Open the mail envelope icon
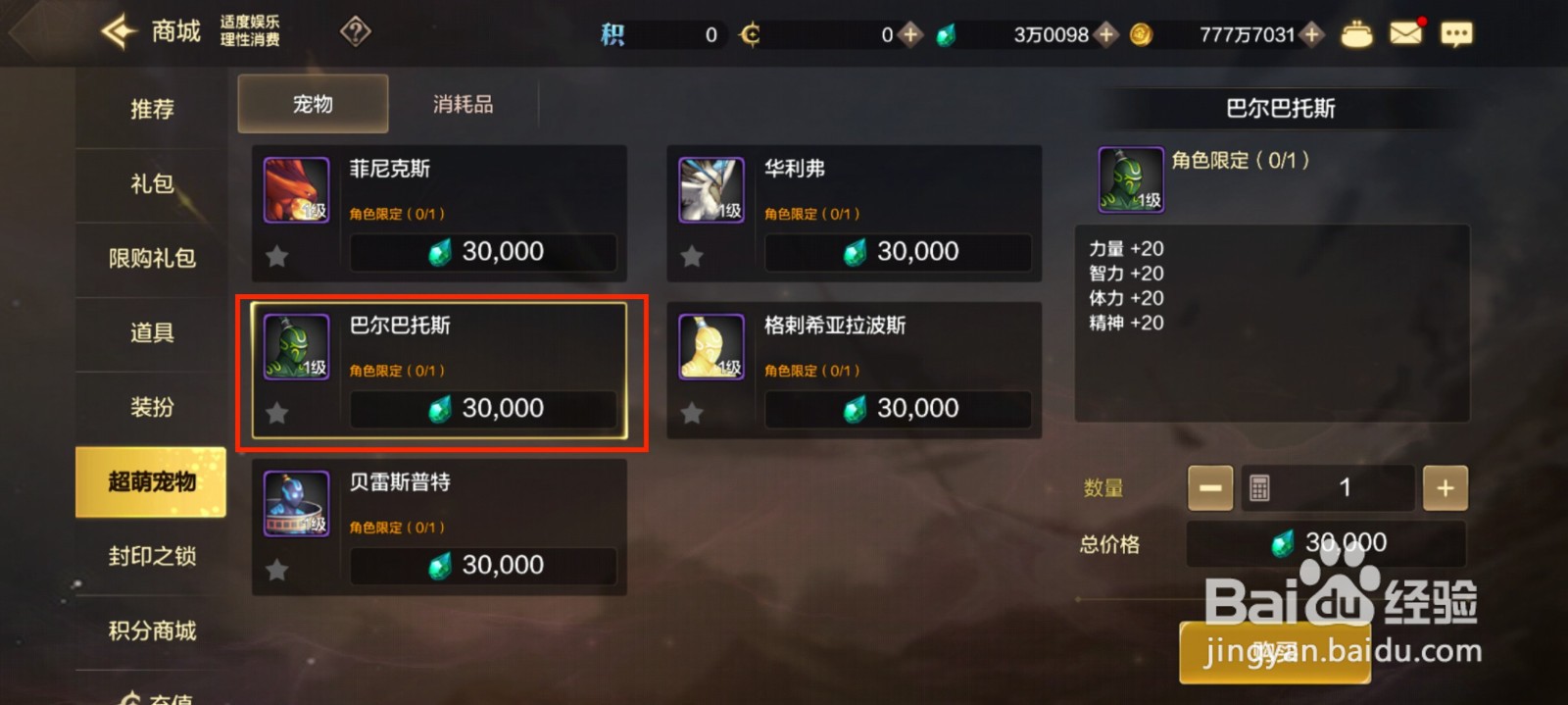Viewport: 1568px width, 705px height. (x=1405, y=34)
